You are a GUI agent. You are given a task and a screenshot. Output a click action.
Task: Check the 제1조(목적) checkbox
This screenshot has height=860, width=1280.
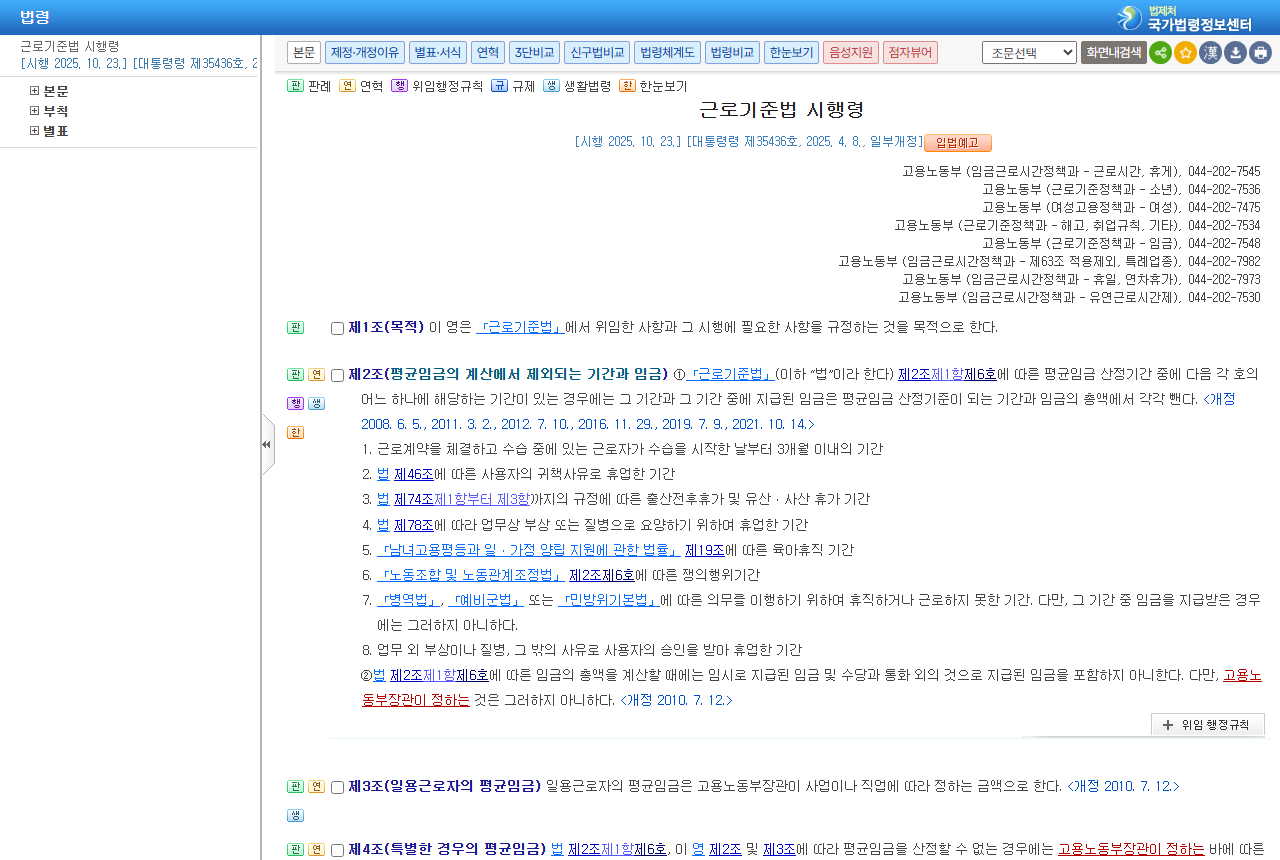(x=337, y=328)
